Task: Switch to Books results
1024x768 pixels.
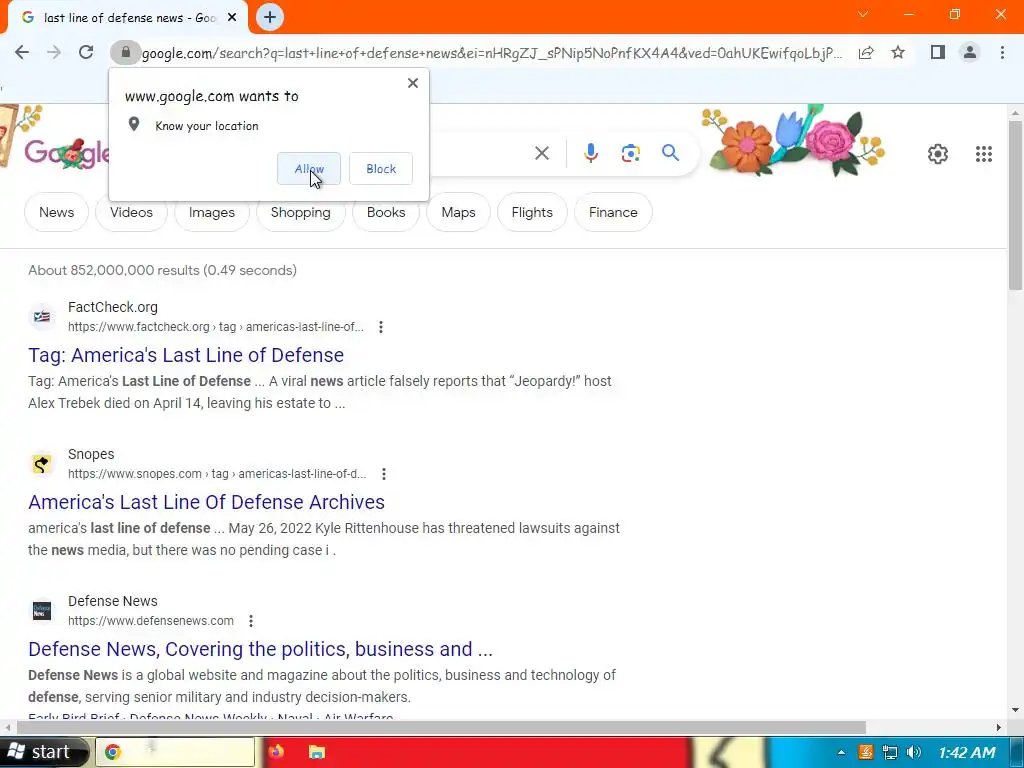Action: [x=386, y=212]
